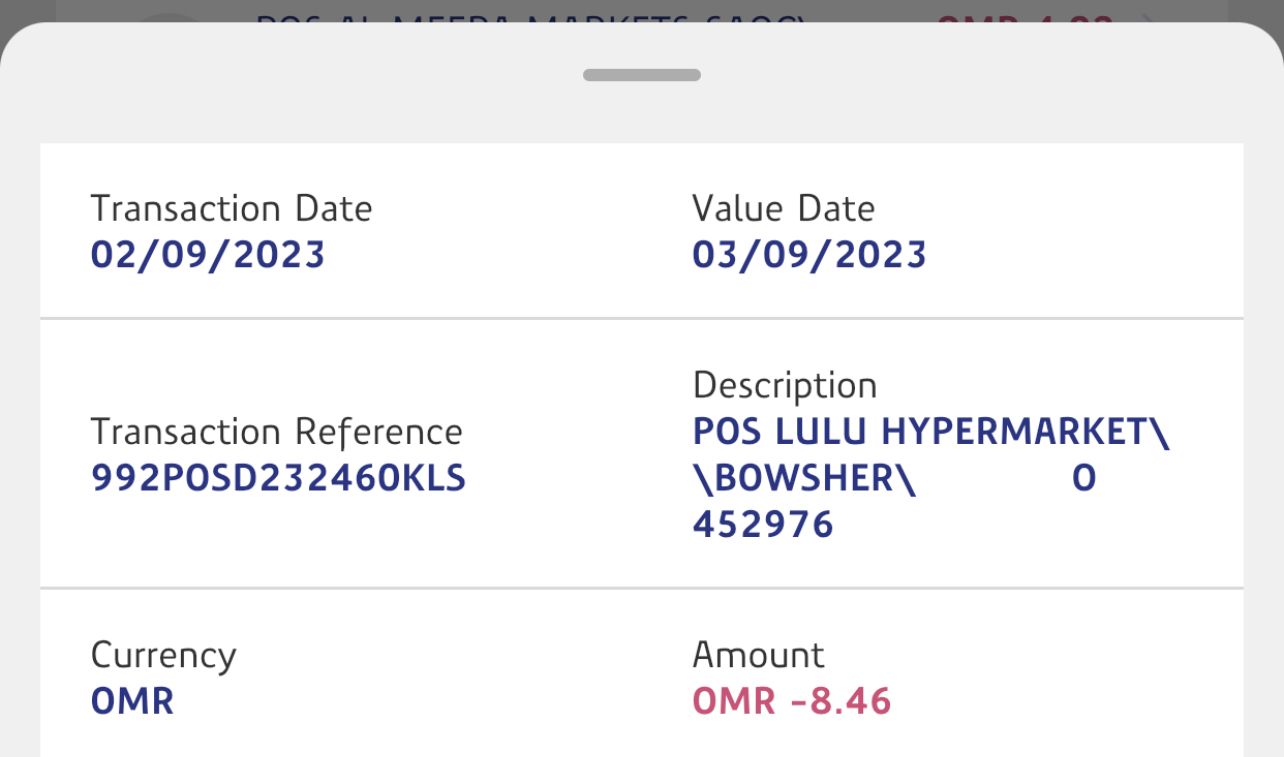Screen dimensions: 1284x757
Task: Click the Value Date label
Action: click(x=783, y=209)
